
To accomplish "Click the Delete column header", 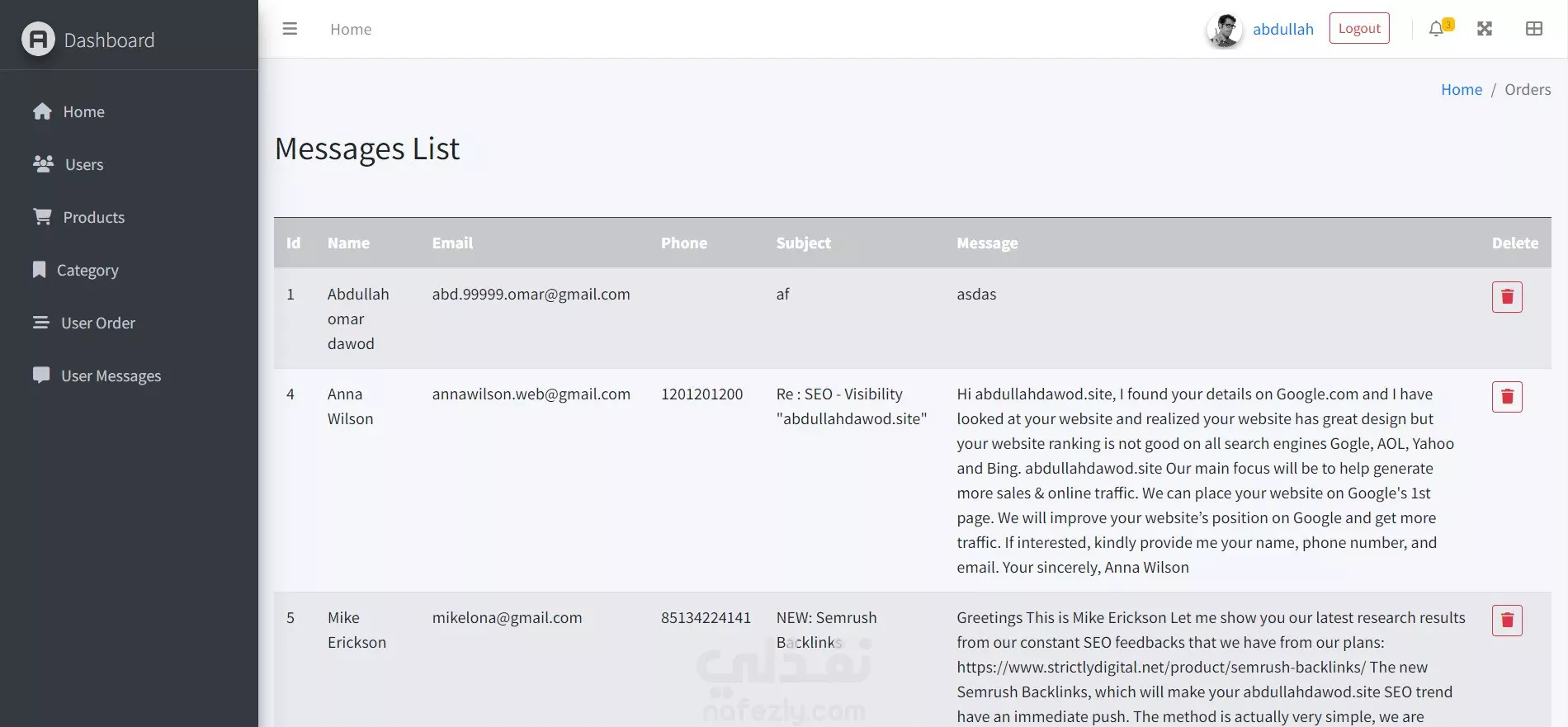I will tap(1515, 243).
